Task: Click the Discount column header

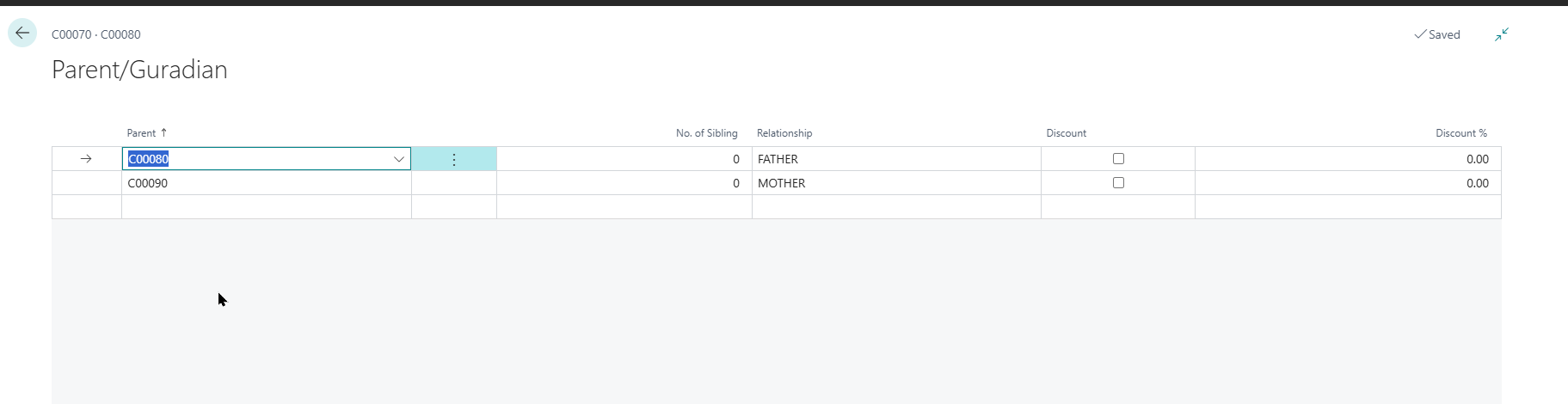Action: point(1066,133)
